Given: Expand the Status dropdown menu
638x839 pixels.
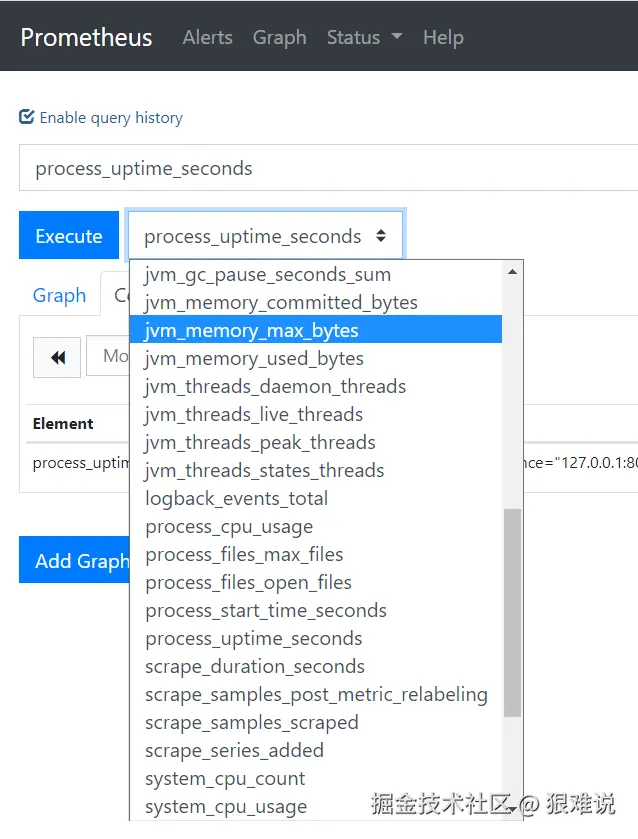Looking at the screenshot, I should (x=364, y=37).
